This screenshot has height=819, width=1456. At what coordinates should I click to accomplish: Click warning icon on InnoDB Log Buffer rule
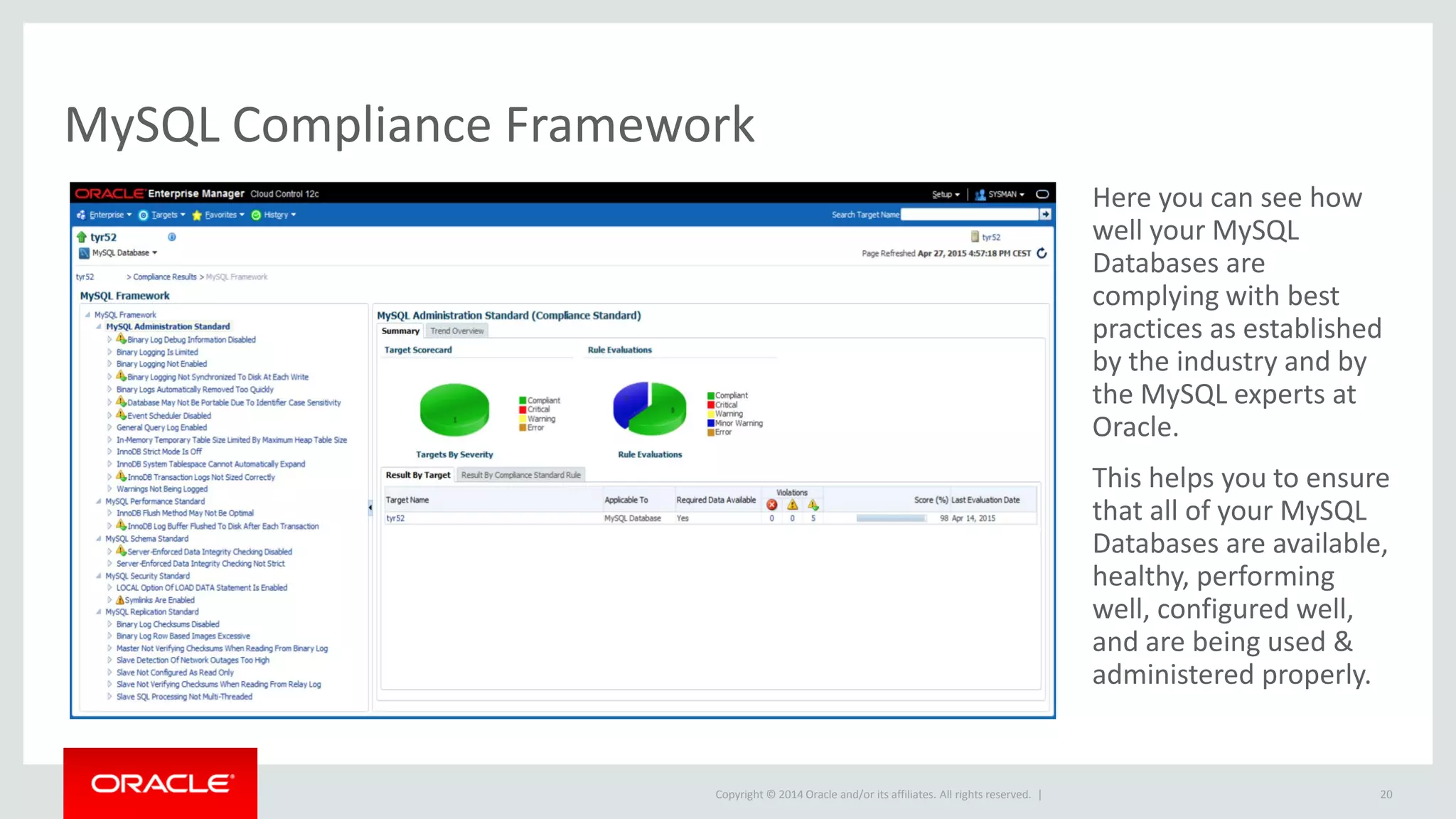pyautogui.click(x=121, y=525)
